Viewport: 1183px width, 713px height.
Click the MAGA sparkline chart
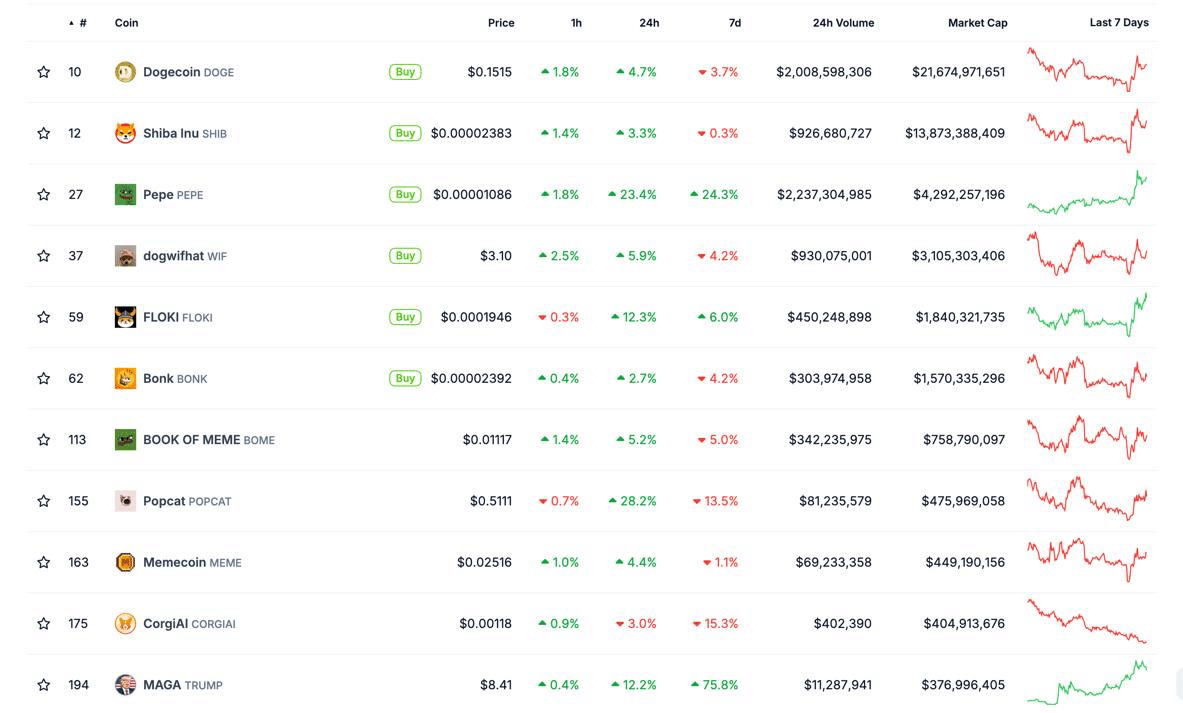tap(1088, 684)
